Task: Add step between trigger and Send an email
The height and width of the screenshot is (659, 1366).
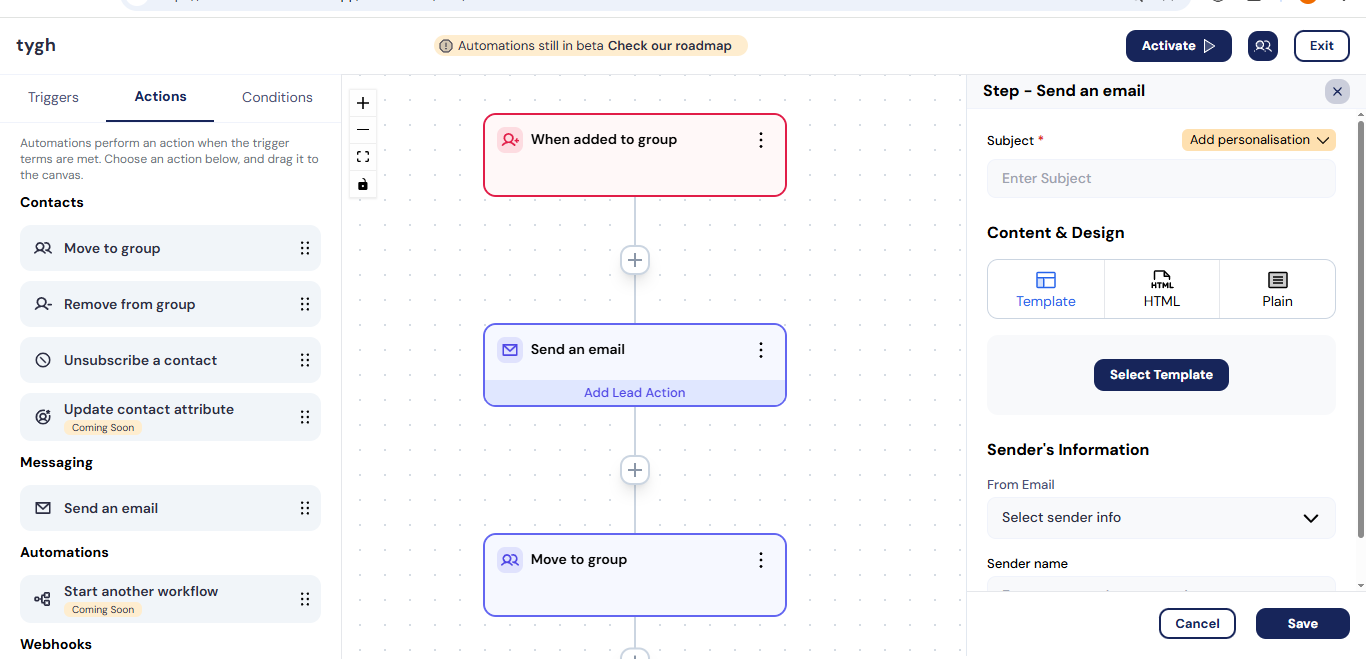Action: (x=635, y=260)
